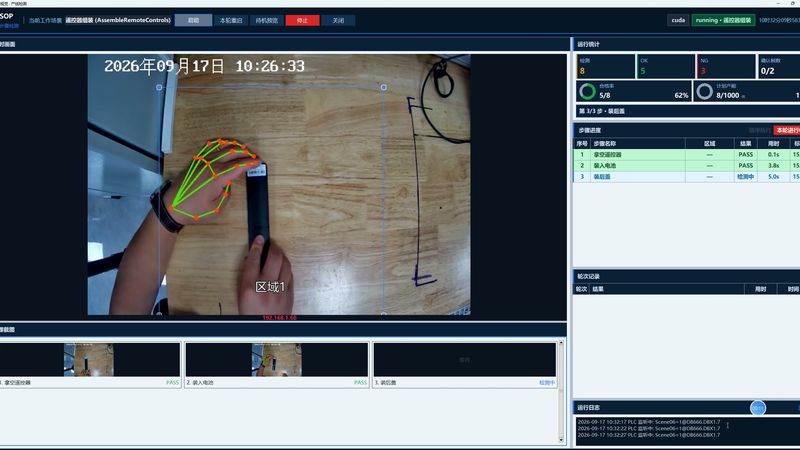This screenshot has height=450, width=800.
Task: Select step row 1 with PASS result
Action: [x=687, y=154]
